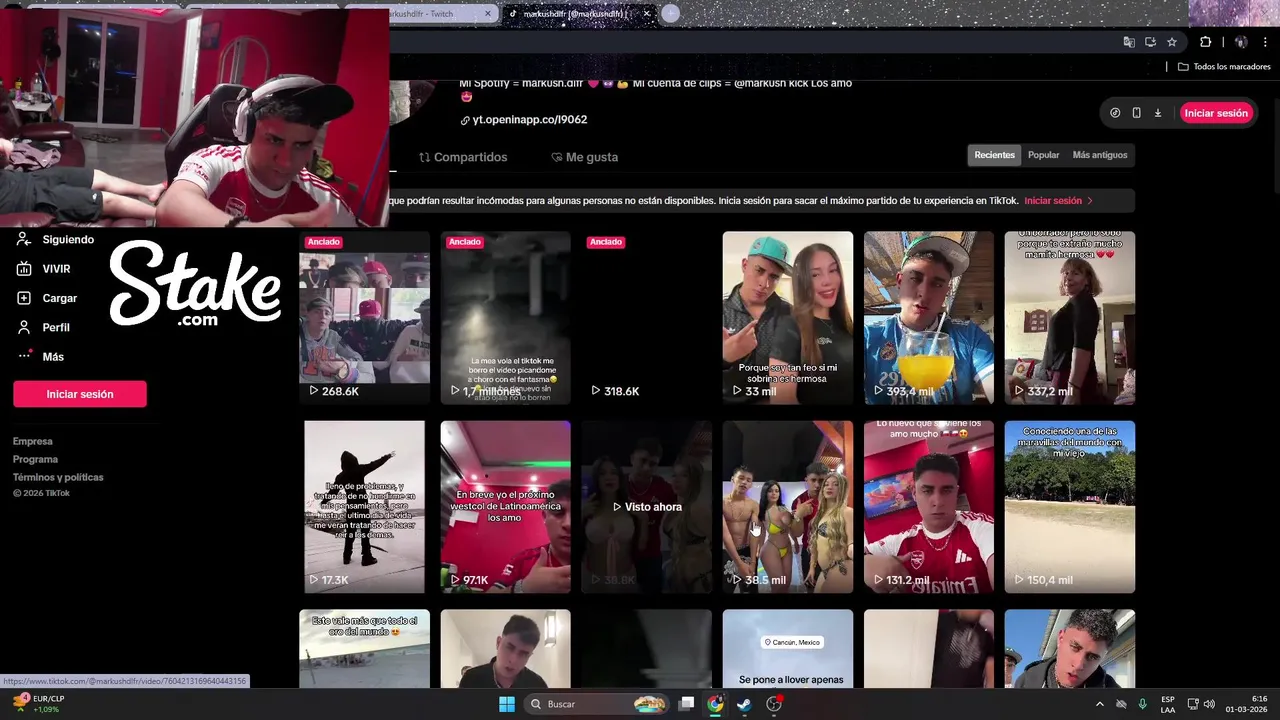Open the Windows Start menu
This screenshot has width=1280, height=720.
coord(507,704)
